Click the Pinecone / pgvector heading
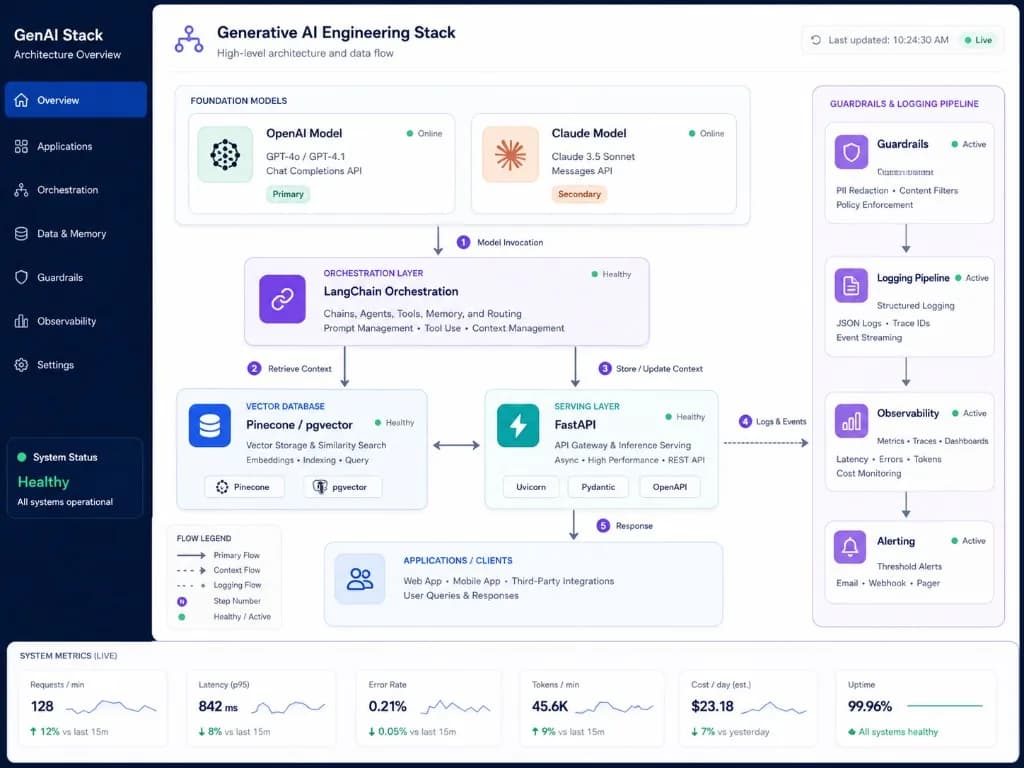This screenshot has width=1024, height=768. 299,424
